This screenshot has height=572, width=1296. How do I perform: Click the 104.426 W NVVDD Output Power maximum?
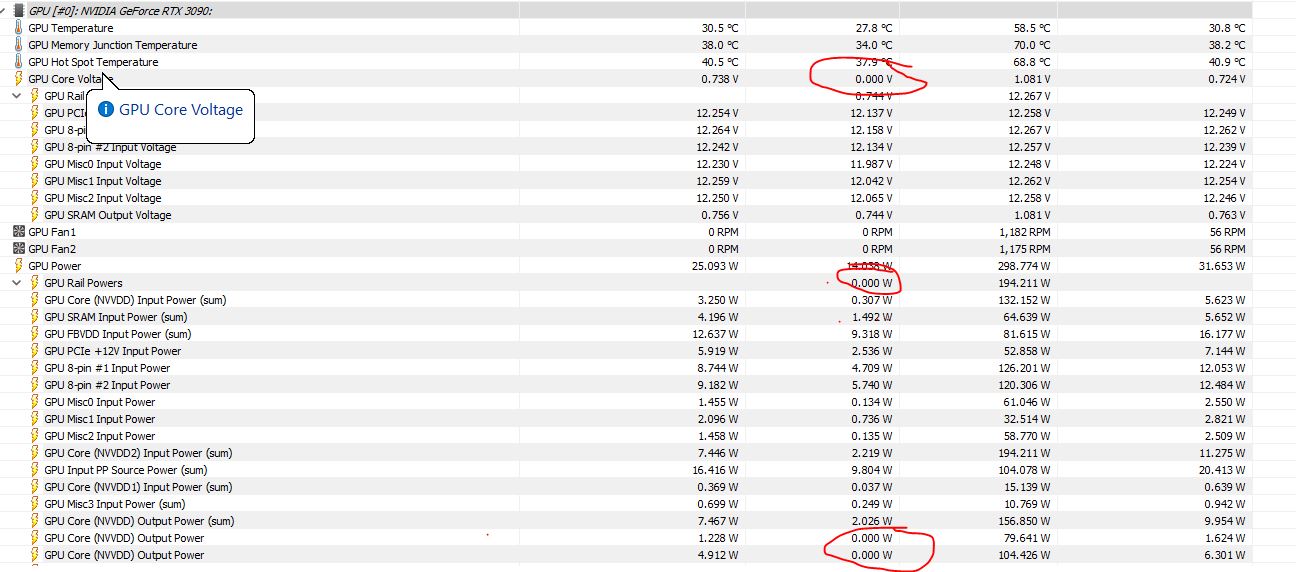(1022, 555)
